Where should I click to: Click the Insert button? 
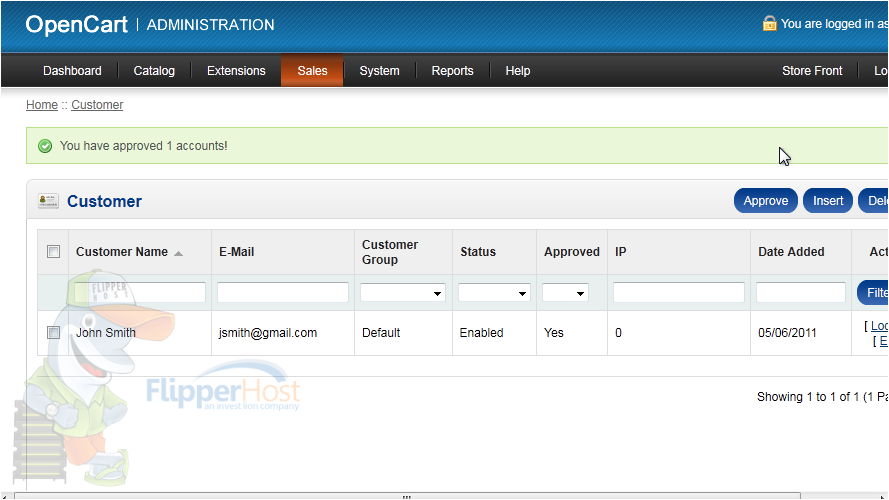(x=828, y=201)
